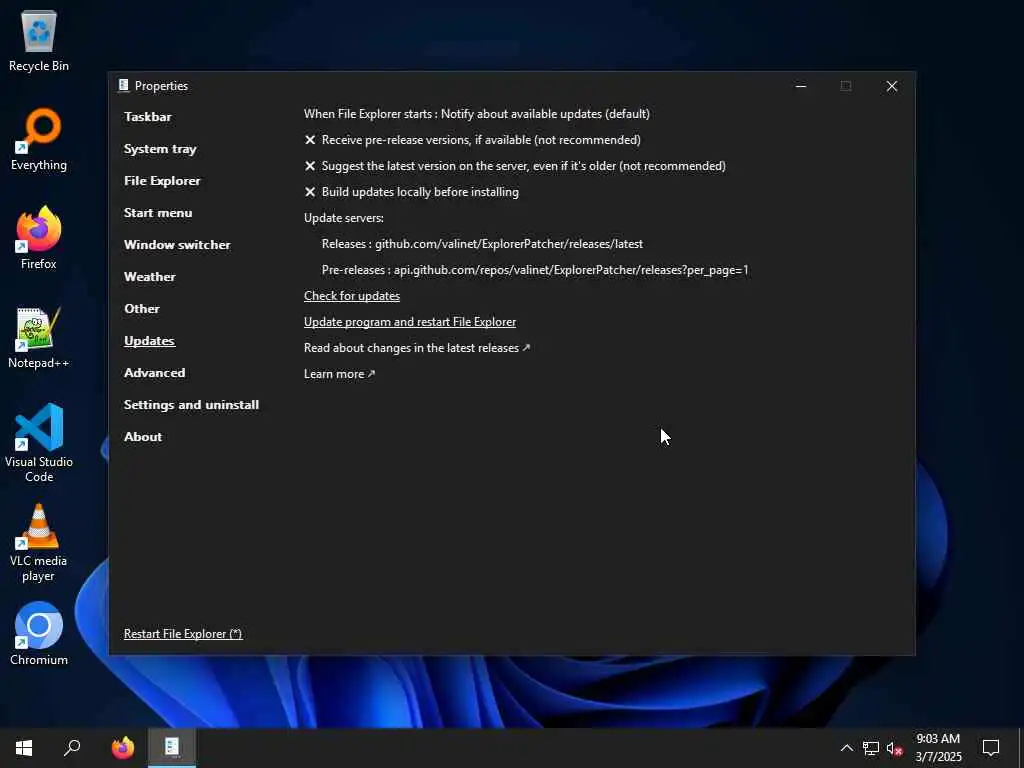Launch Chromium desktop shortcut

[39, 634]
